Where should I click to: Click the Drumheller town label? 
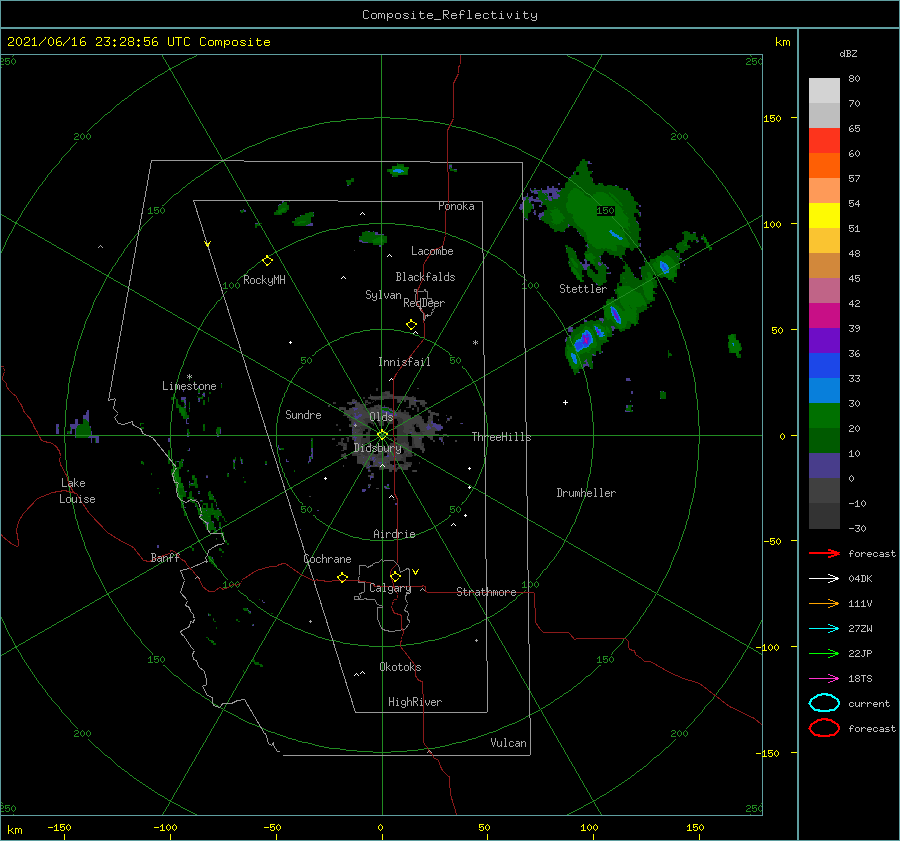click(586, 493)
